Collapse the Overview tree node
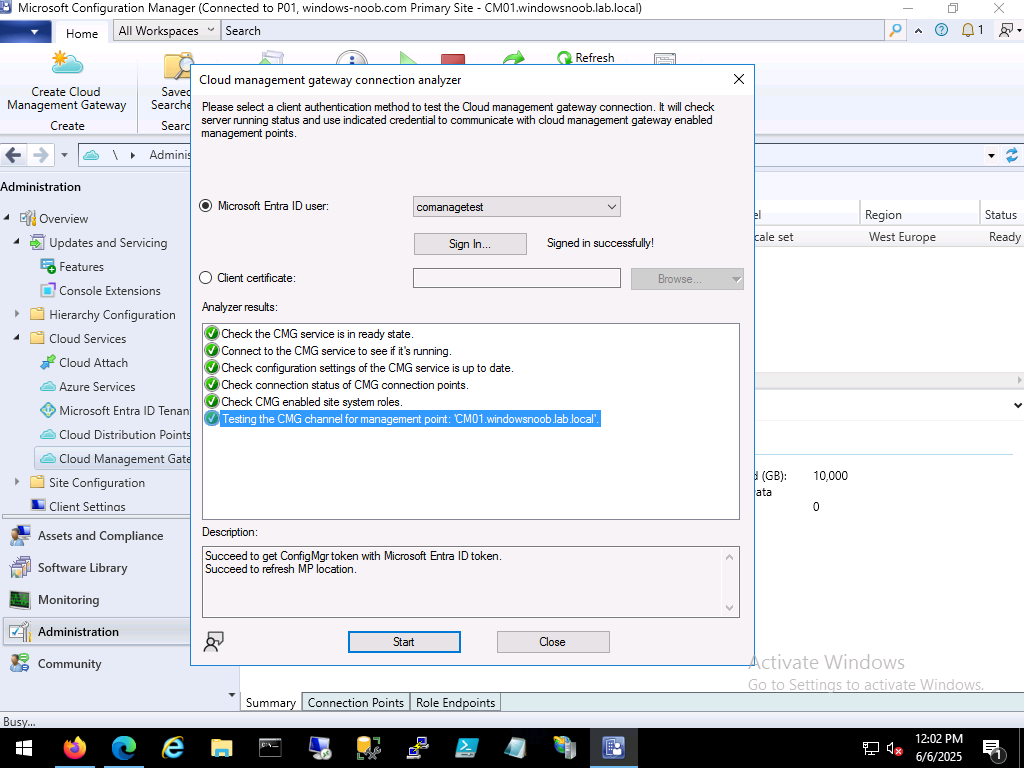The height and width of the screenshot is (768, 1024). click(x=7, y=217)
